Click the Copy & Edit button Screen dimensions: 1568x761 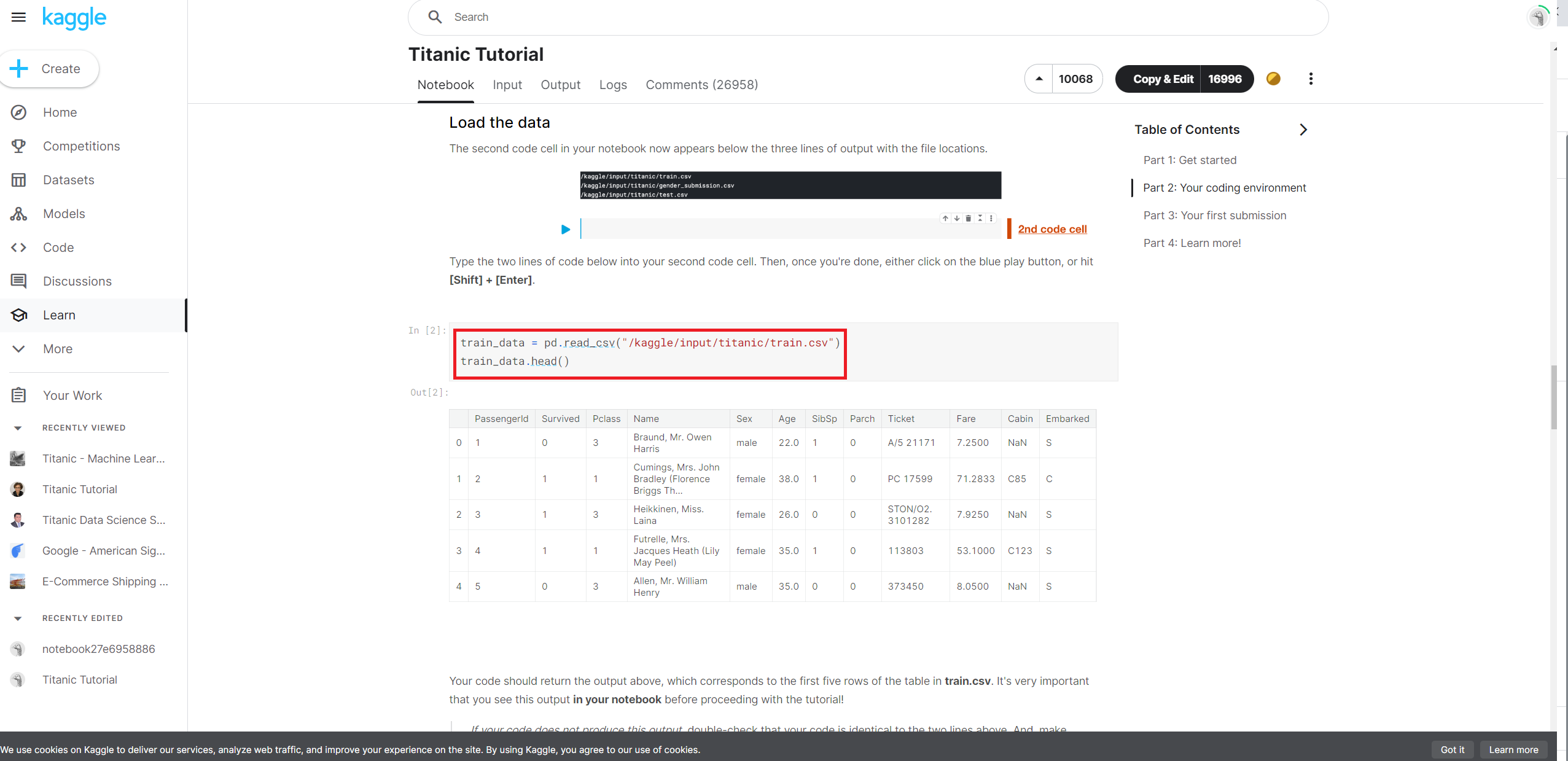tap(1162, 79)
